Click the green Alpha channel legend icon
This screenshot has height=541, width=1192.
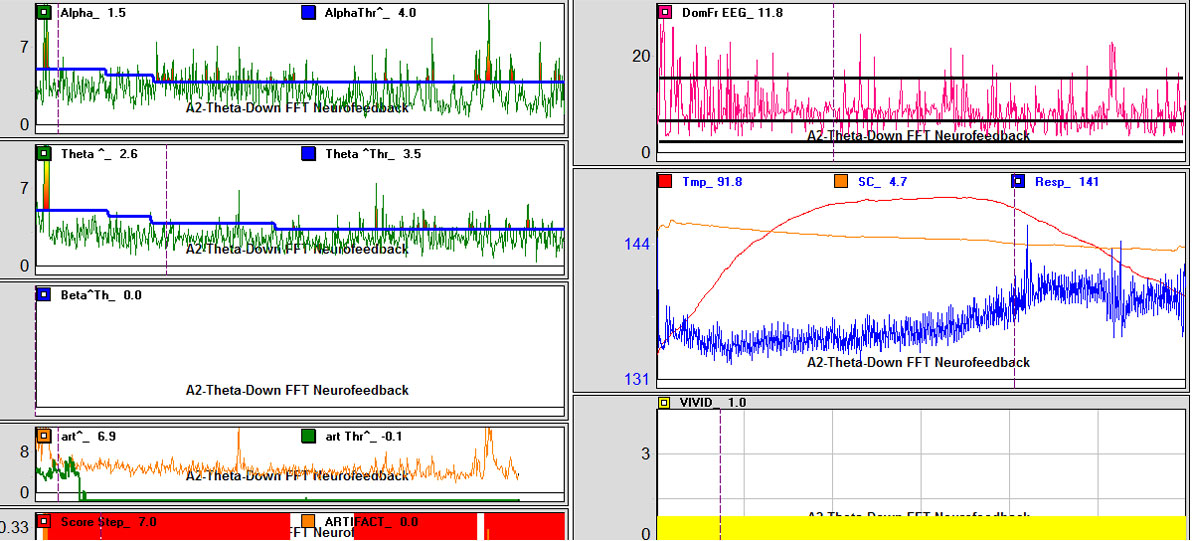[44, 14]
